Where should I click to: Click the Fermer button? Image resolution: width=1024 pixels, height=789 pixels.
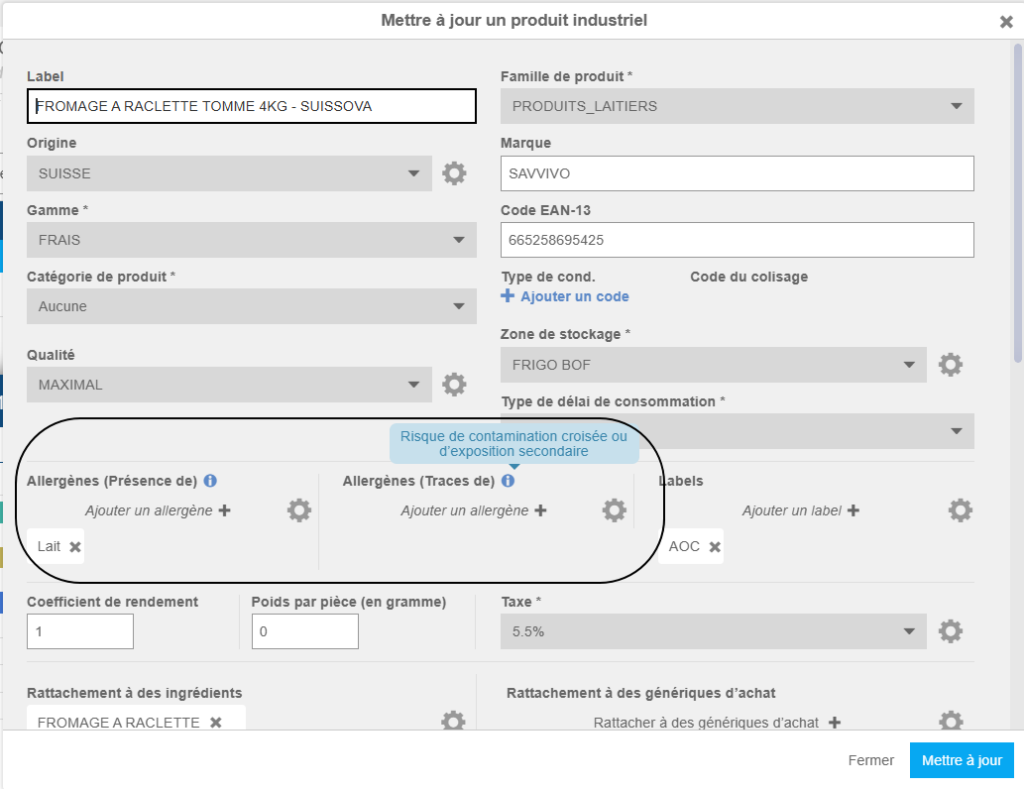click(x=870, y=760)
